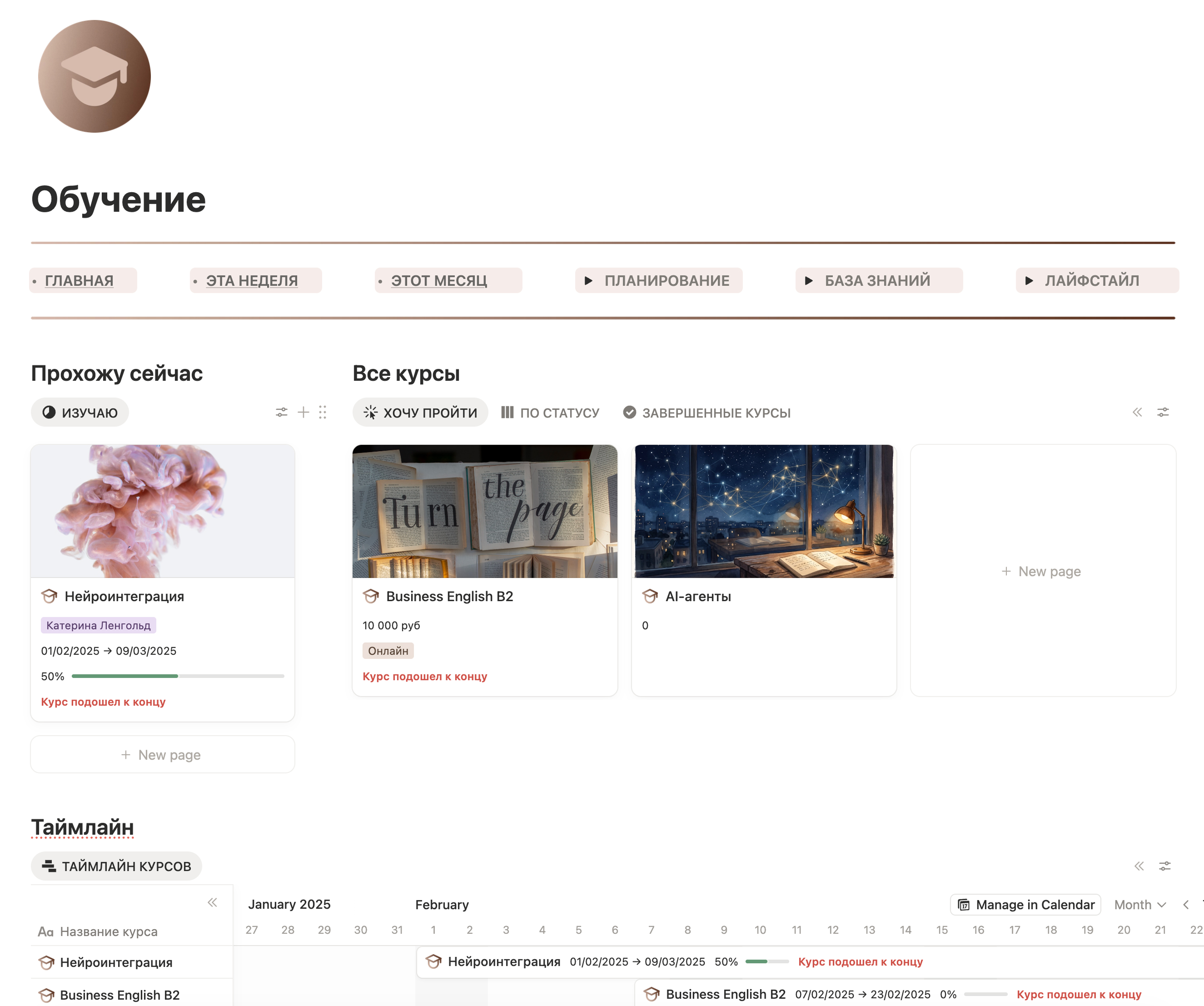Screen dimensions: 1204x1006
Task: Click Катерина Ленгольд tag
Action: point(99,625)
